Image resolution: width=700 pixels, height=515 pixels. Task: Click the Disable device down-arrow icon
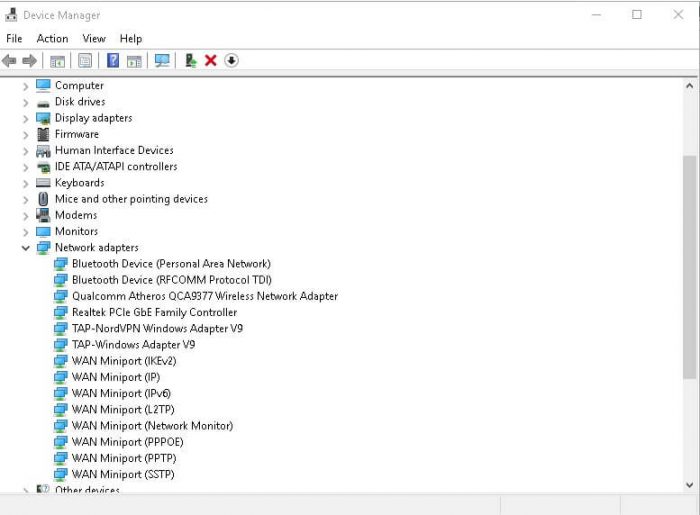[231, 60]
